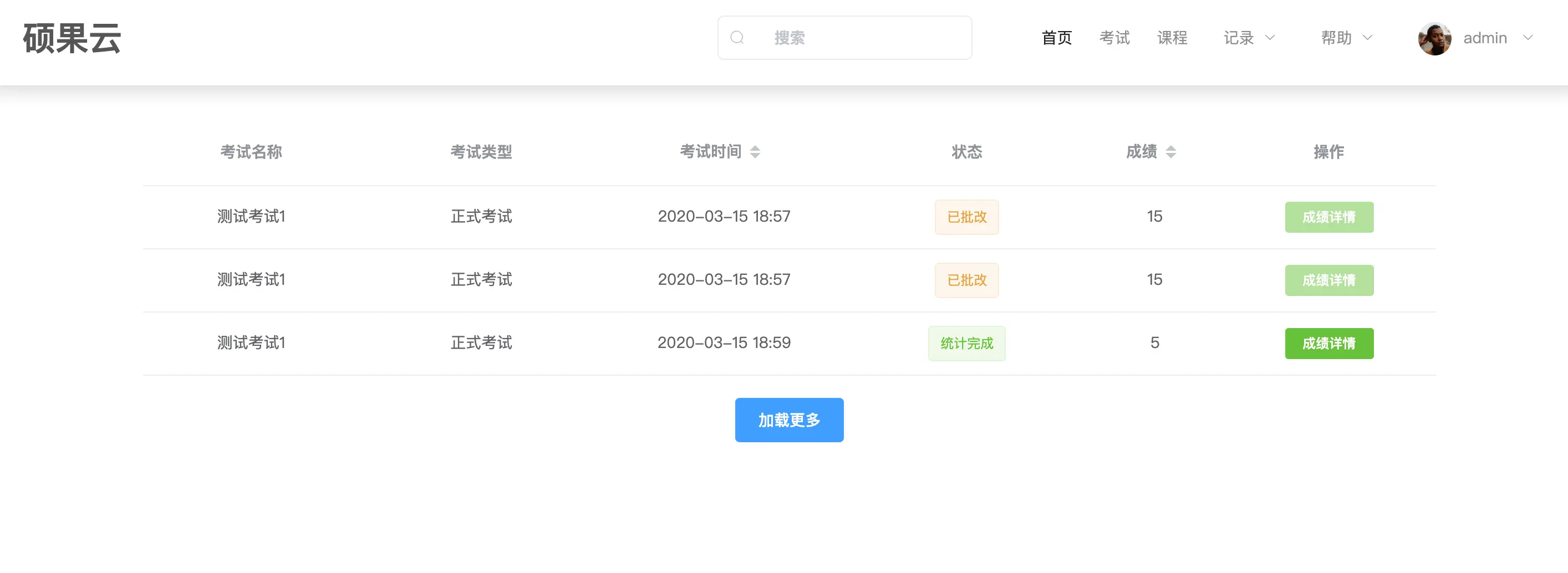1568x573 pixels.
Task: Open the 记录 dropdown chevron
Action: [1270, 38]
